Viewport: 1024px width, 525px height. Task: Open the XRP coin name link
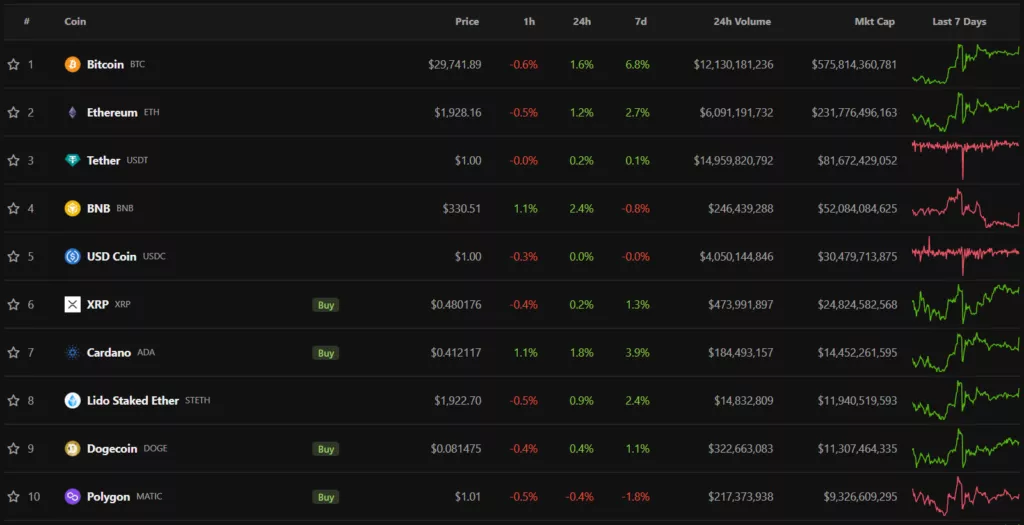click(x=97, y=304)
